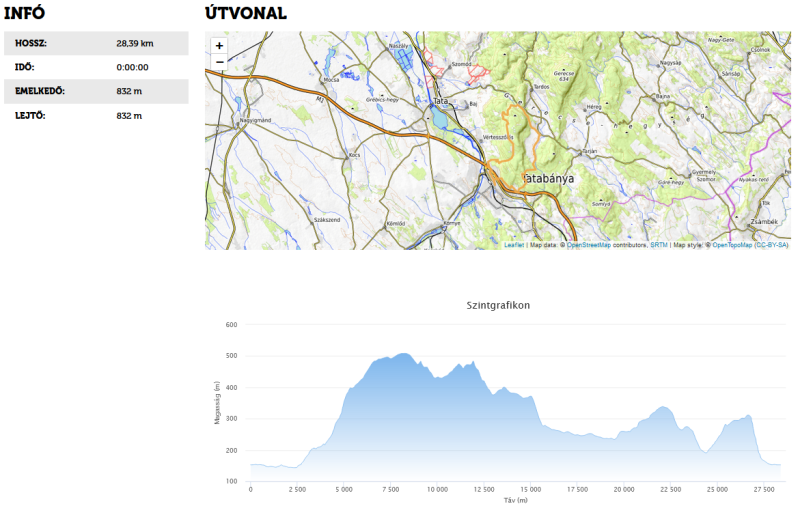The height and width of the screenshot is (506, 800).
Task: Click the Szintgrafikon chart title
Action: (498, 306)
